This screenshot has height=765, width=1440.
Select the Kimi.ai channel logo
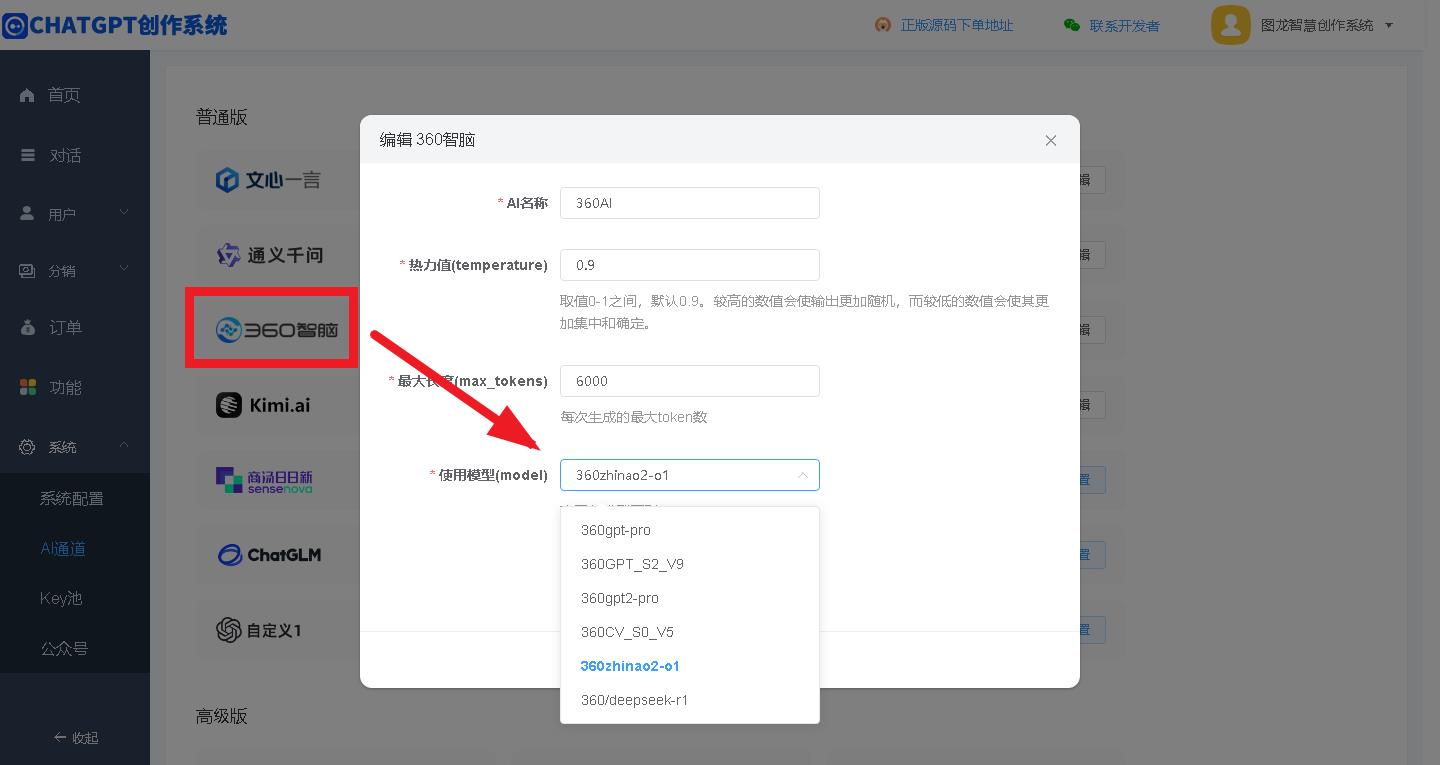tap(263, 405)
